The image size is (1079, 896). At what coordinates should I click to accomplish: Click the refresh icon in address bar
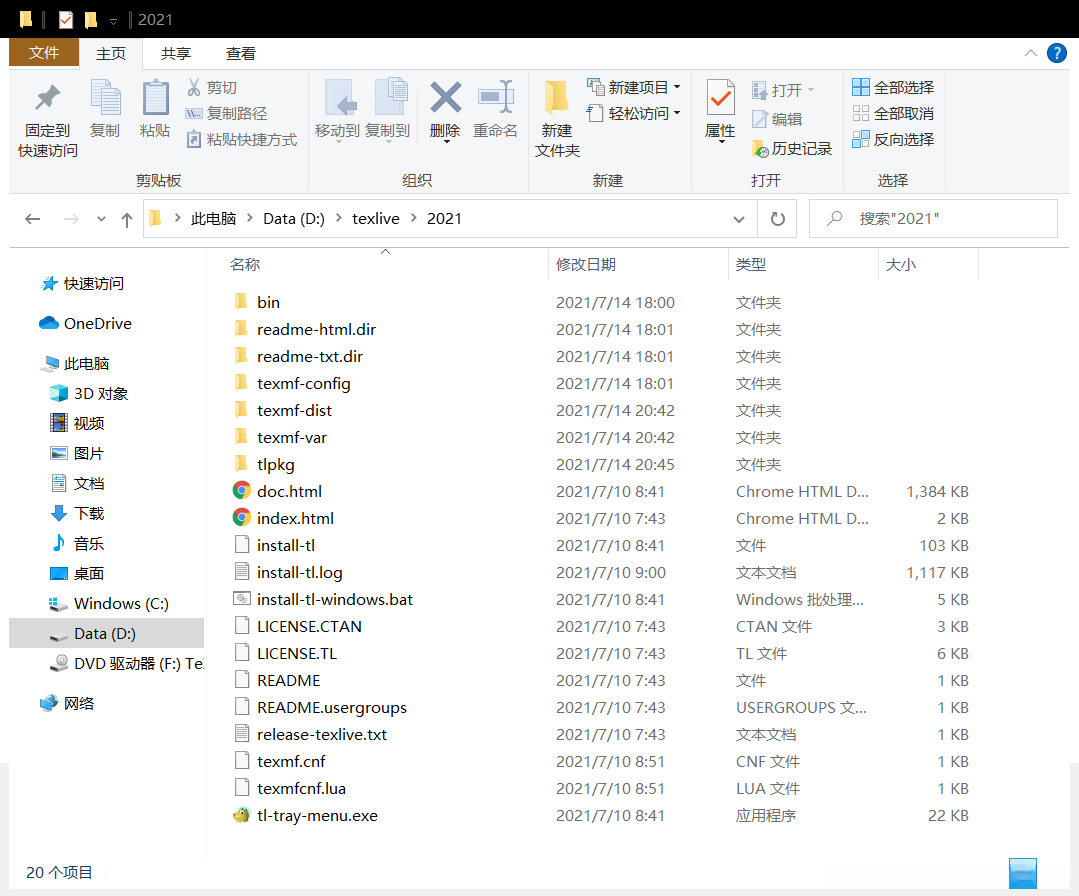point(776,218)
